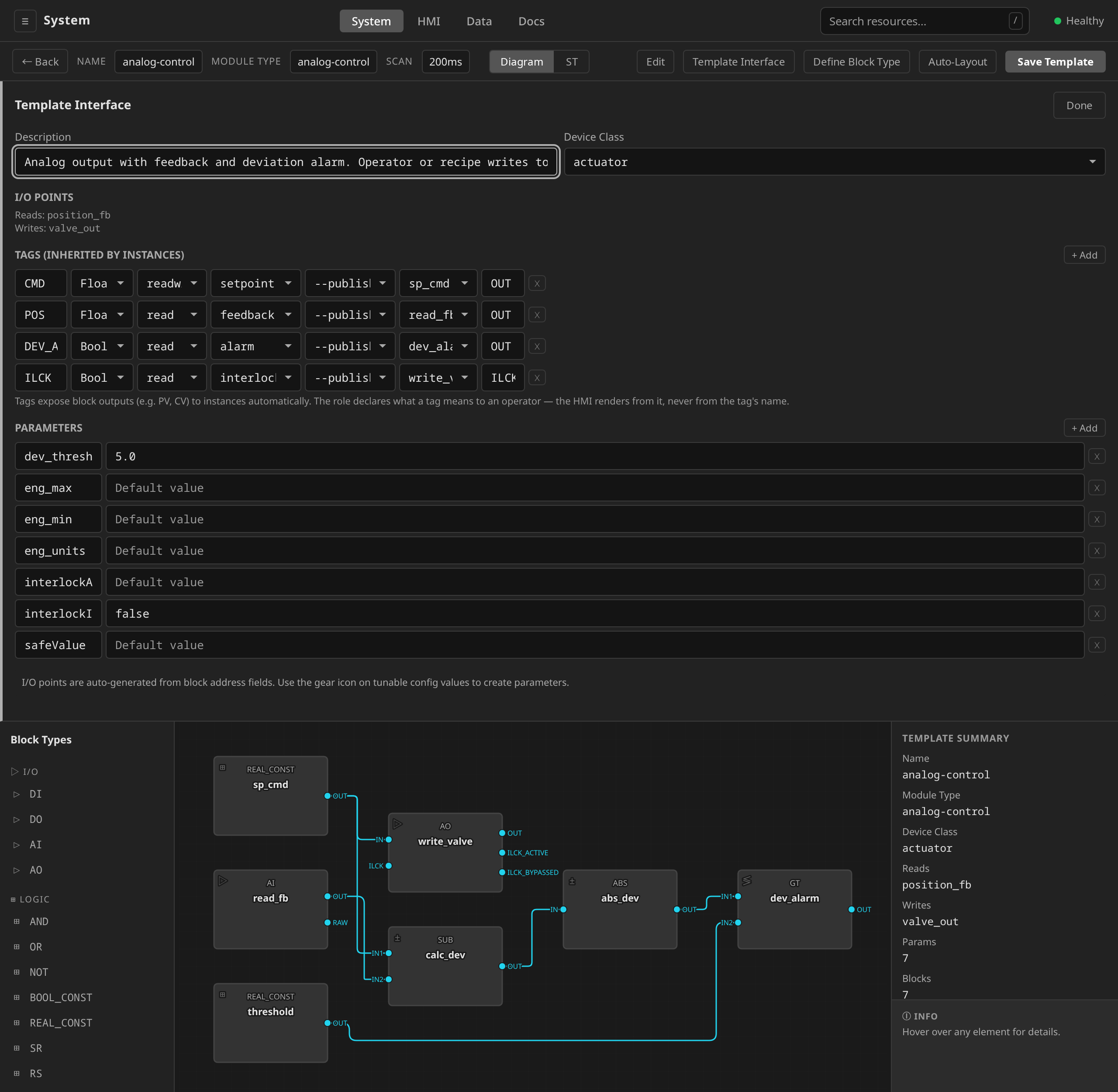Click the slash shortcut icon in search

click(x=1015, y=21)
